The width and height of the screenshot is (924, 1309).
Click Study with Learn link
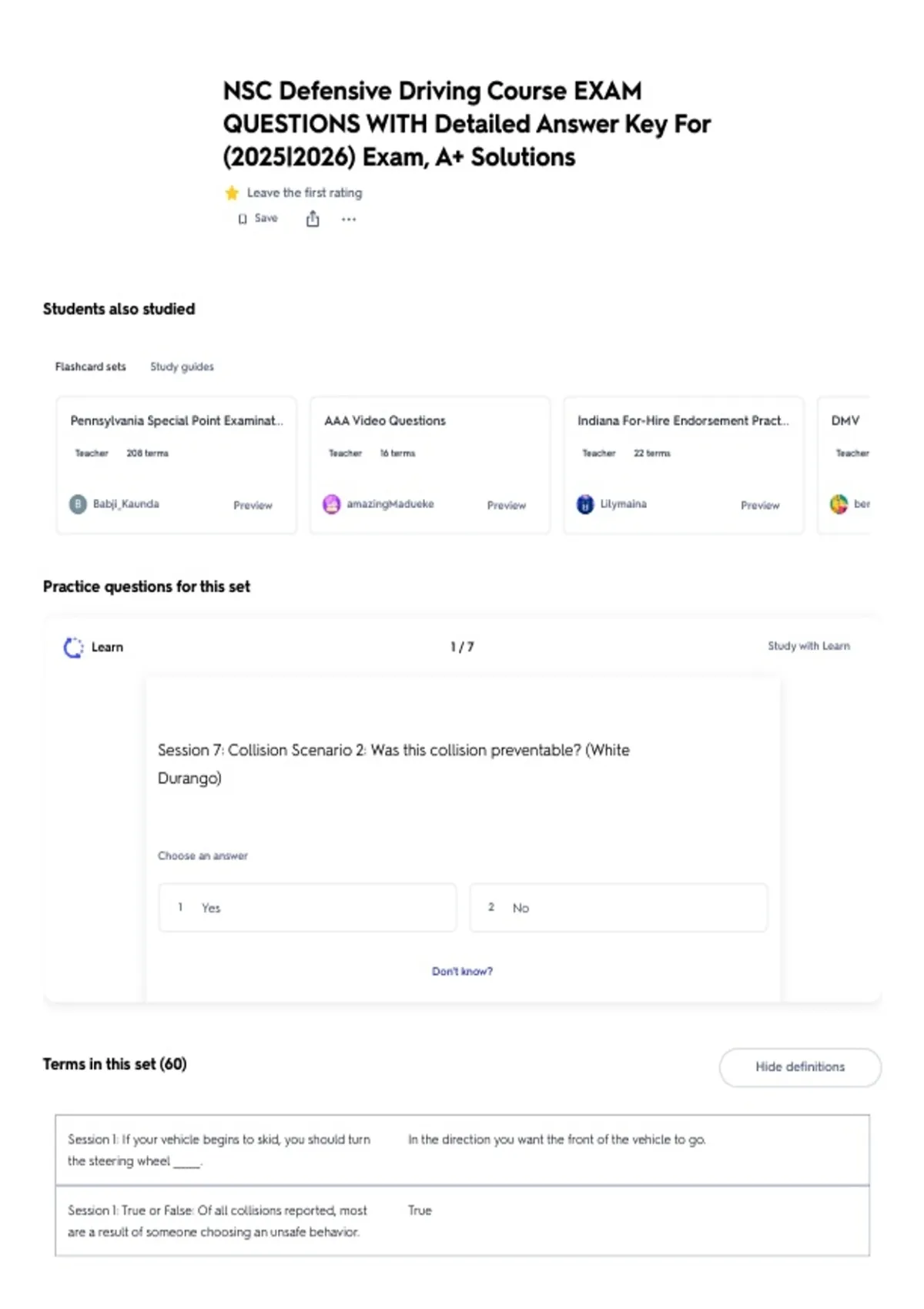tap(808, 646)
